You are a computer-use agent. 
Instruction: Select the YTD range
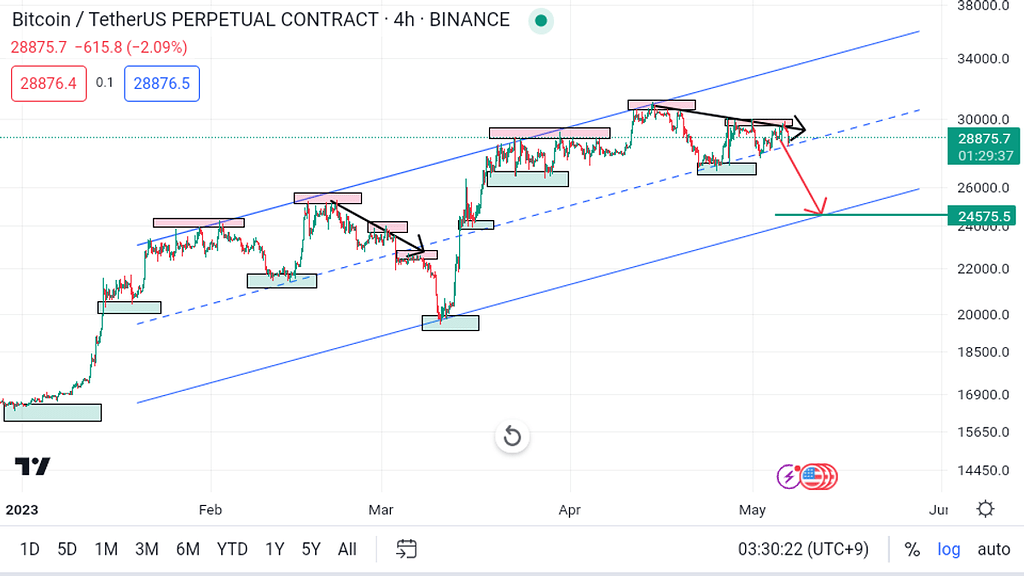coord(232,549)
